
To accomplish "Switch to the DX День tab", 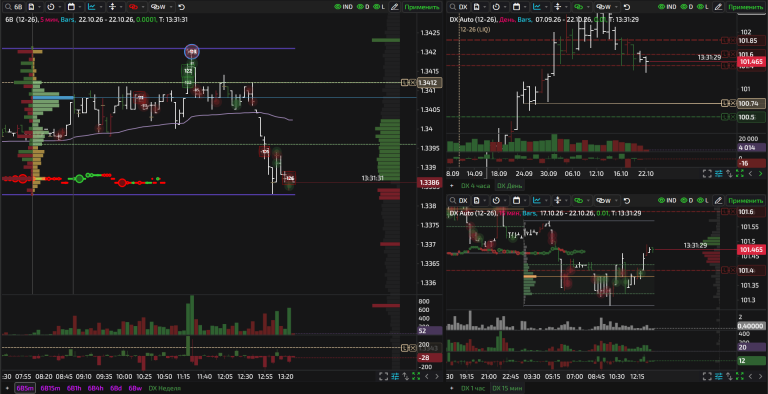I will tap(509, 186).
